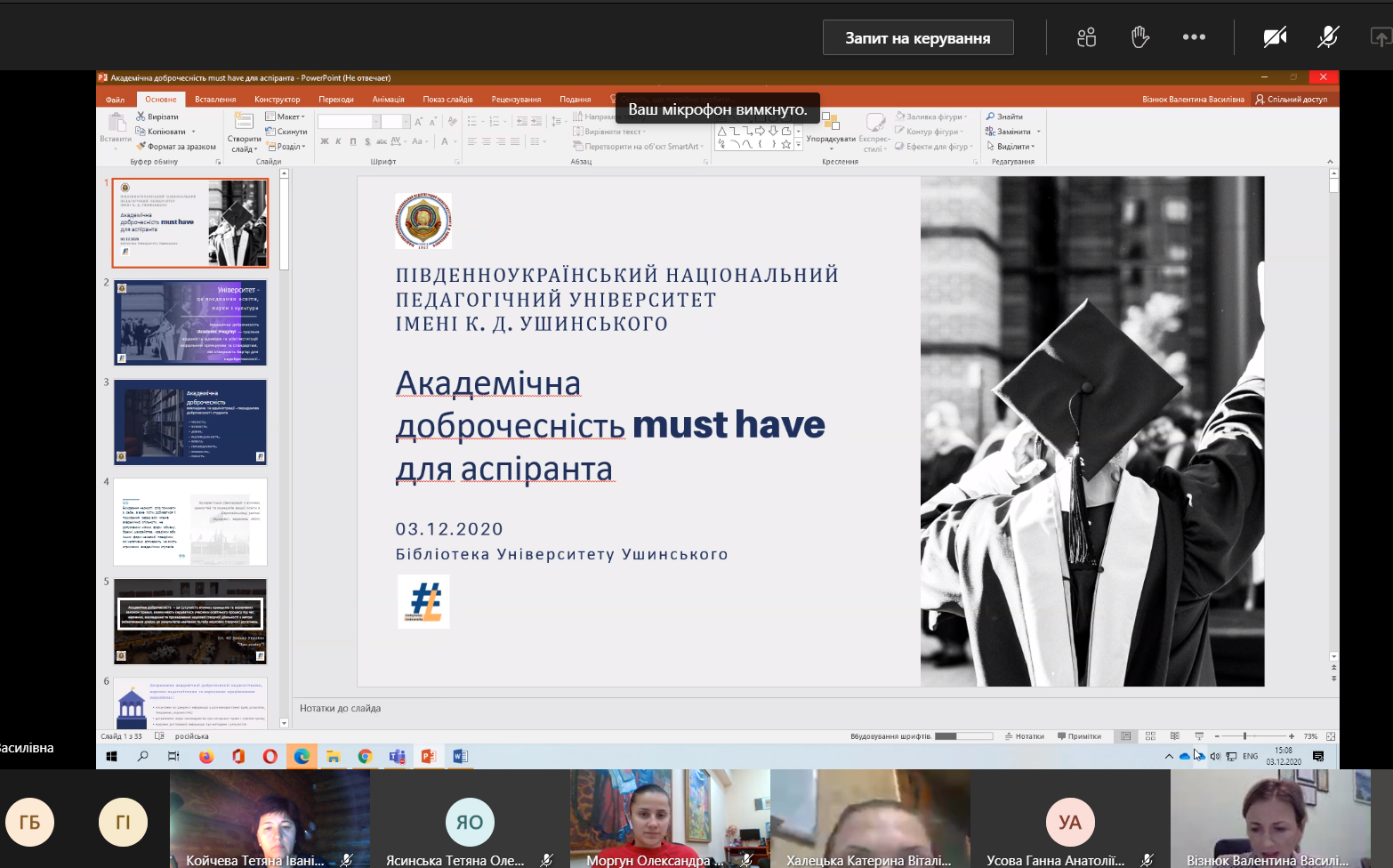Image resolution: width=1393 pixels, height=868 pixels.
Task: Click the Microsoft Teams taskbar icon
Action: point(397,757)
